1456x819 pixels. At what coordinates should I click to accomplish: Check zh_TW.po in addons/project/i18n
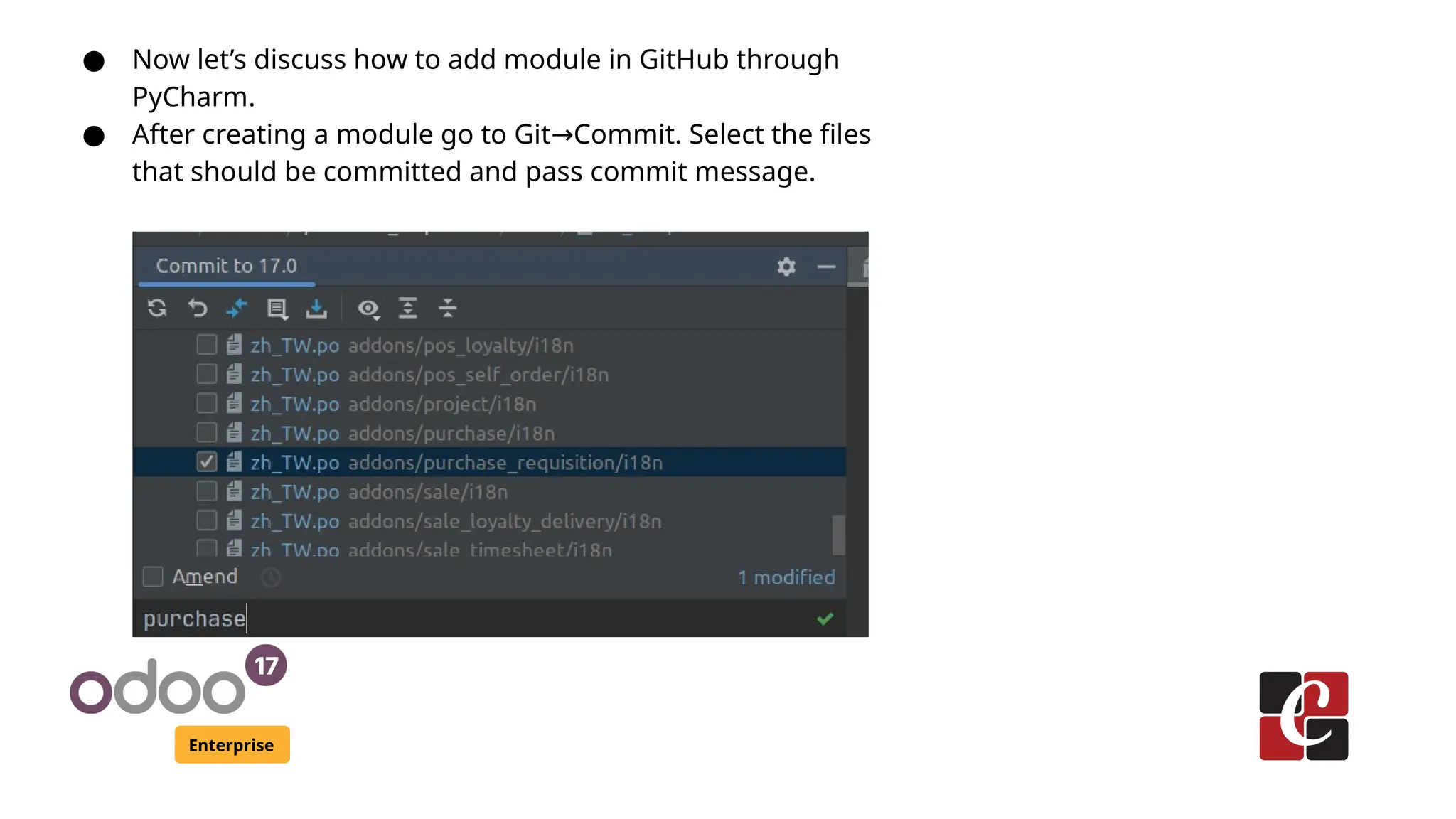pos(206,403)
